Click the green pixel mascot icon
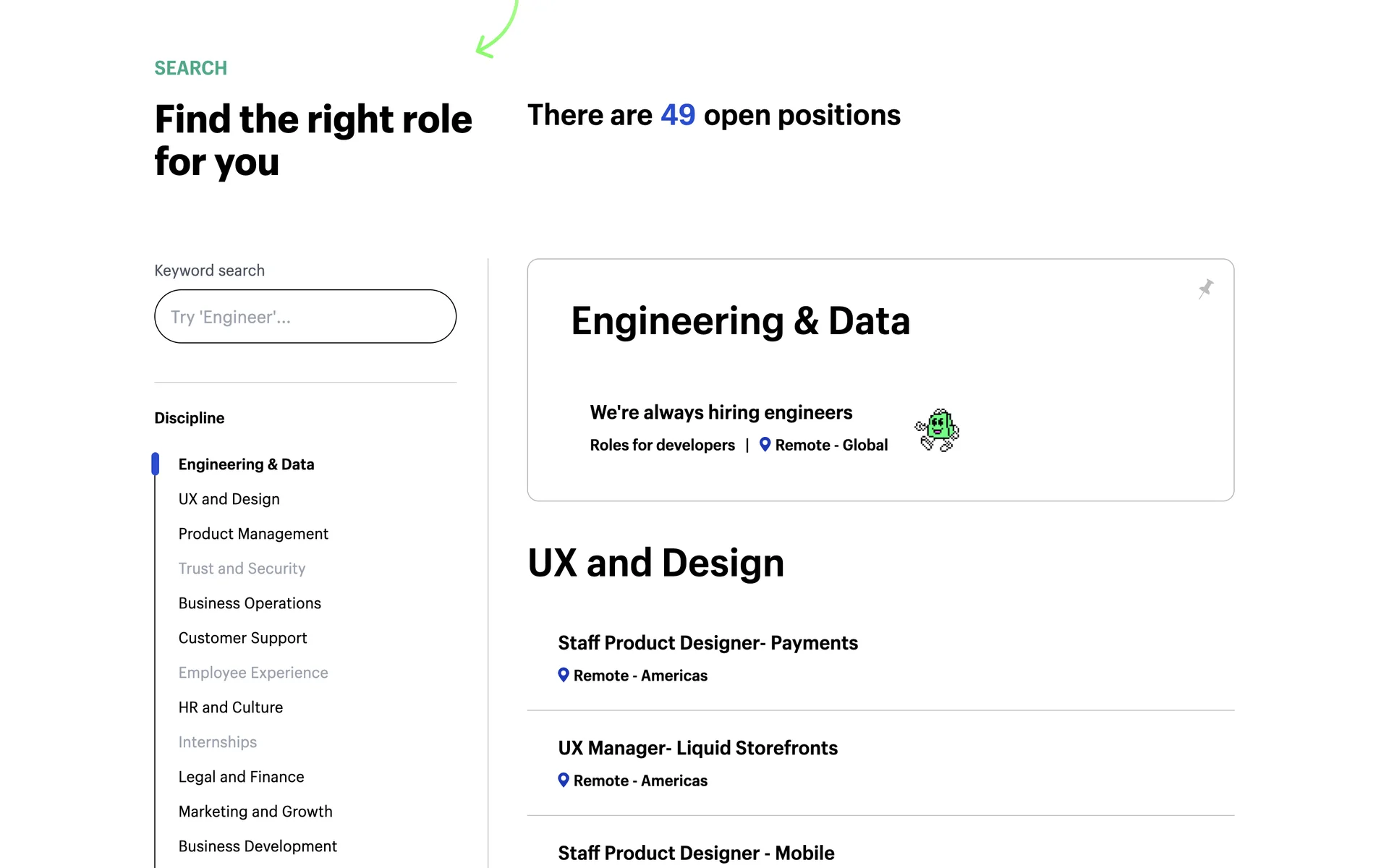Screen dimensions: 1389x868 coord(937,430)
